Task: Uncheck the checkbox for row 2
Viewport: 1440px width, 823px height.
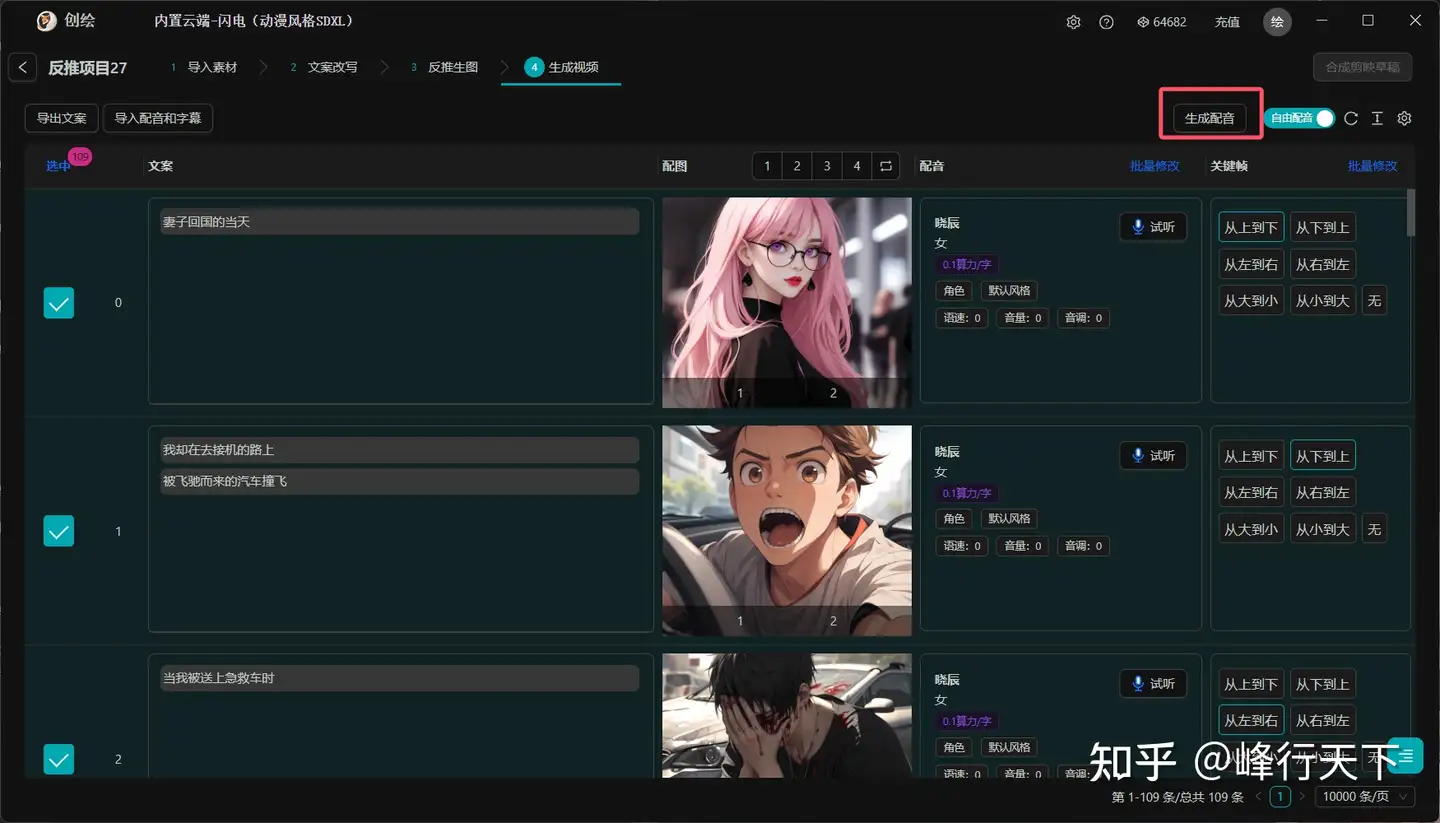Action: tap(59, 760)
